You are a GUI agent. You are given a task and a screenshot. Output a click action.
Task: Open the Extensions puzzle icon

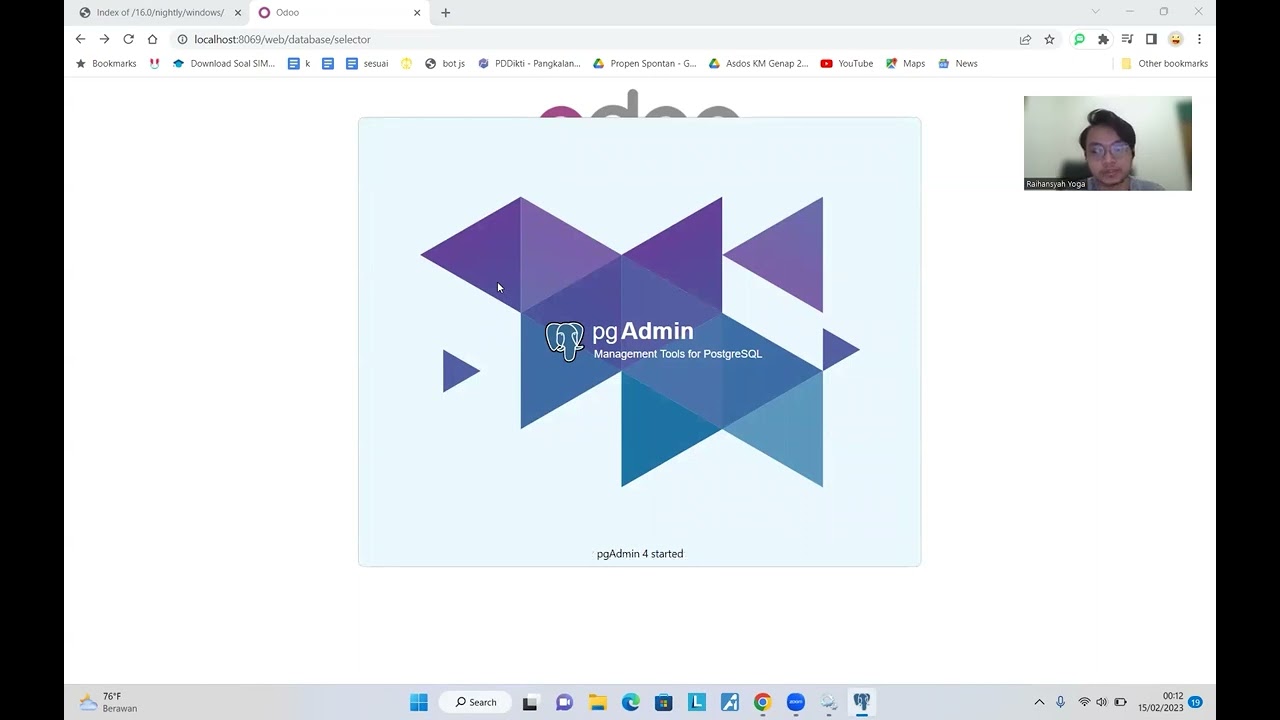[x=1103, y=39]
